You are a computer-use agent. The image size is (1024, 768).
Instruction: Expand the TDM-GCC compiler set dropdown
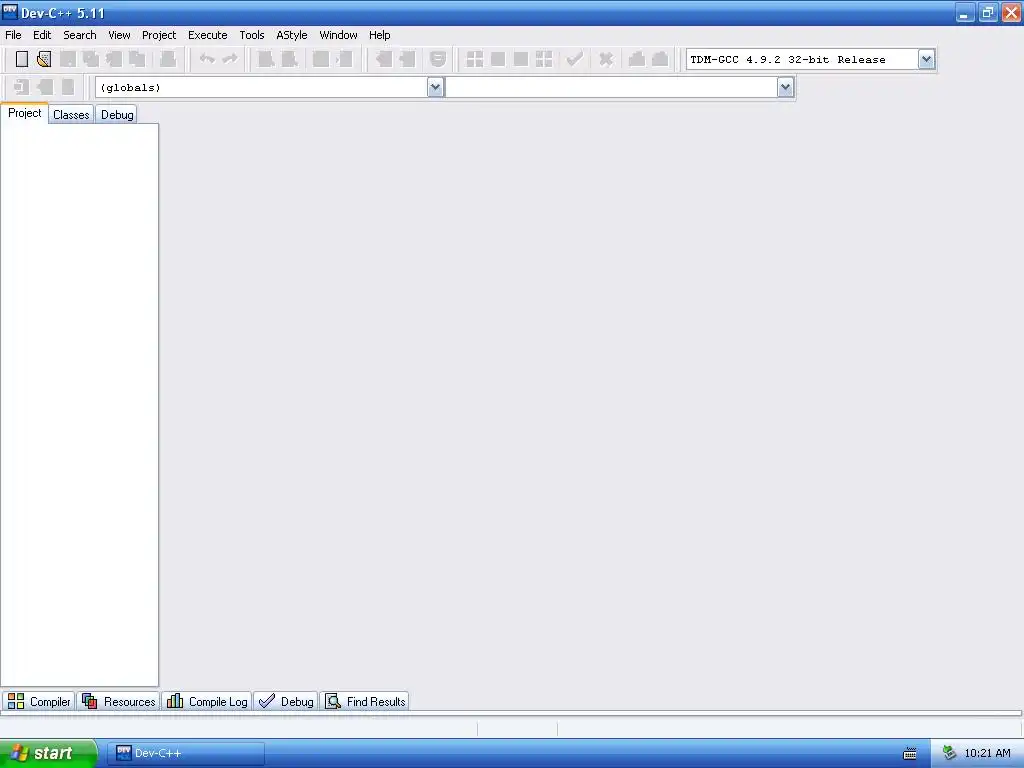point(926,59)
